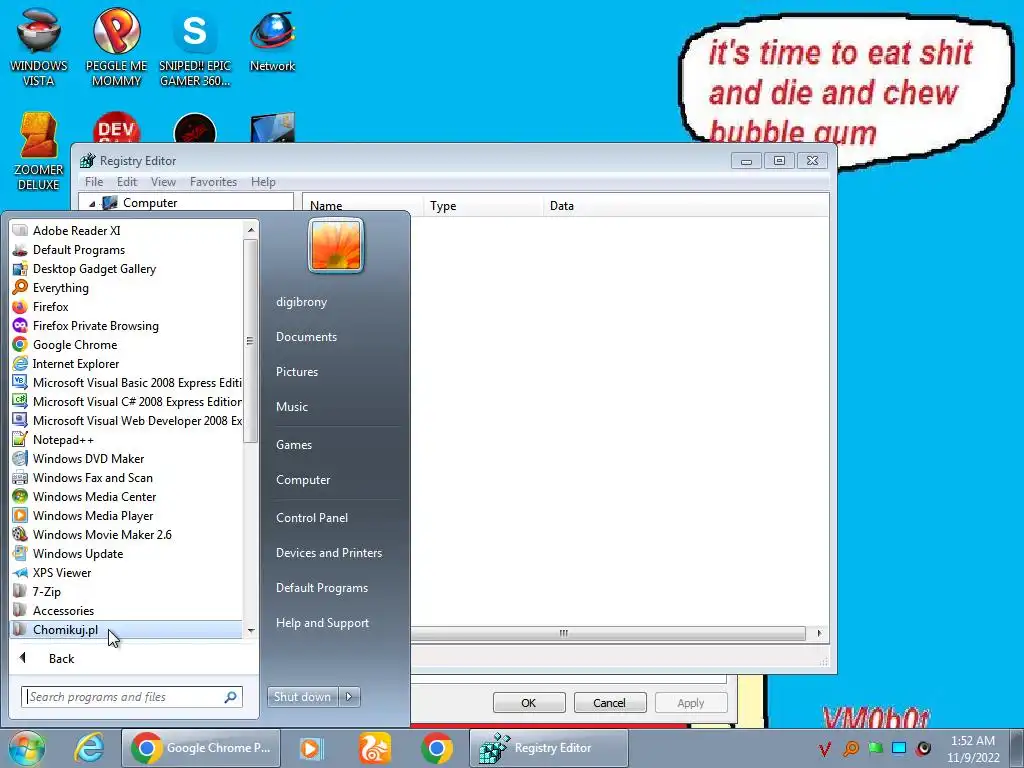Open the View menu in Registry Editor
This screenshot has height=768, width=1024.
[x=163, y=182]
